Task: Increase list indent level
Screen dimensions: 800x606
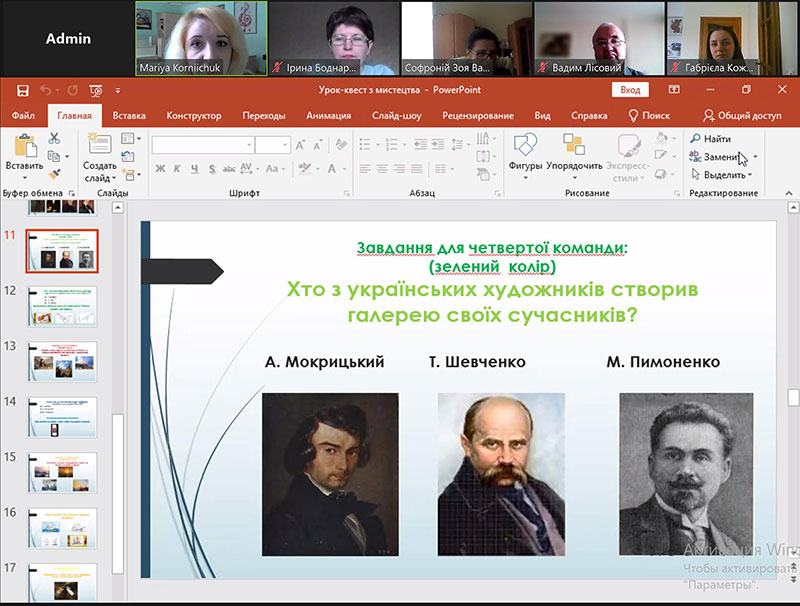Action: coord(438,144)
